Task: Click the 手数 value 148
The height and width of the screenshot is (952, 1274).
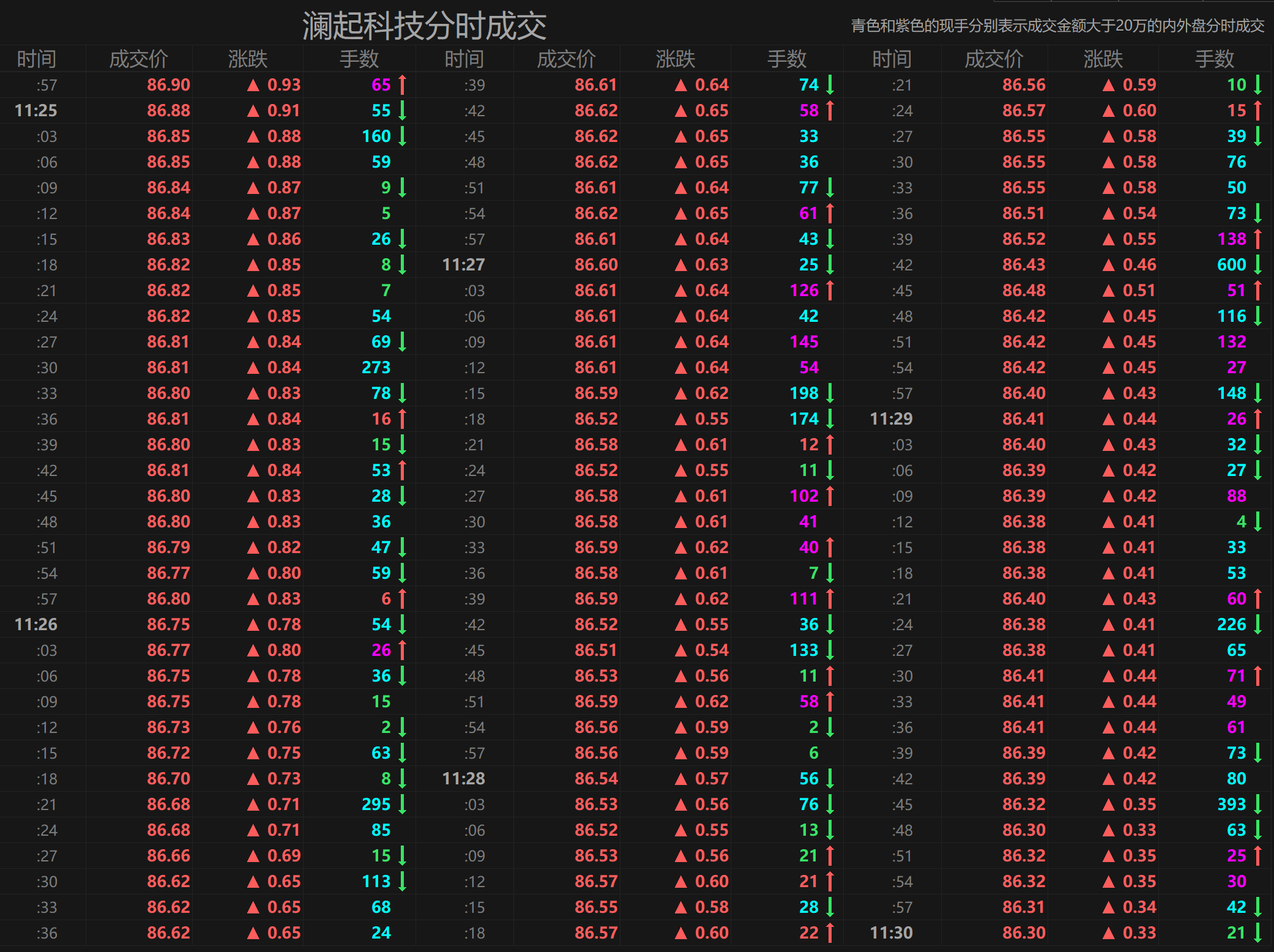Action: [1232, 393]
